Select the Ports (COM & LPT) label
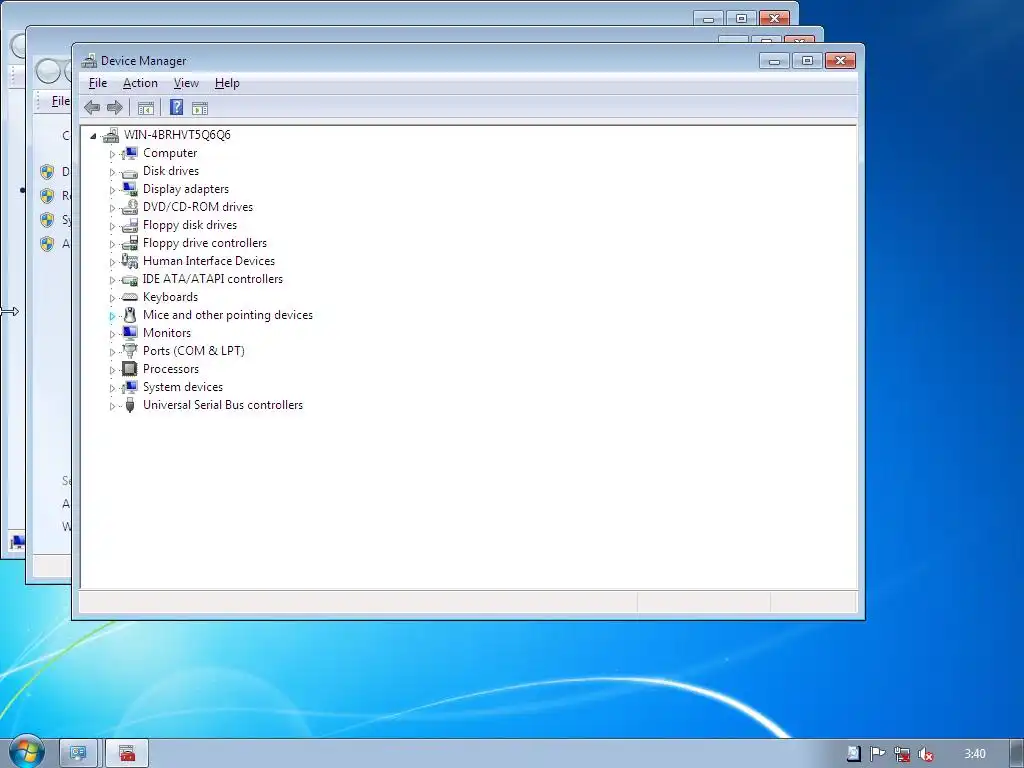The height and width of the screenshot is (768, 1024). 194,351
